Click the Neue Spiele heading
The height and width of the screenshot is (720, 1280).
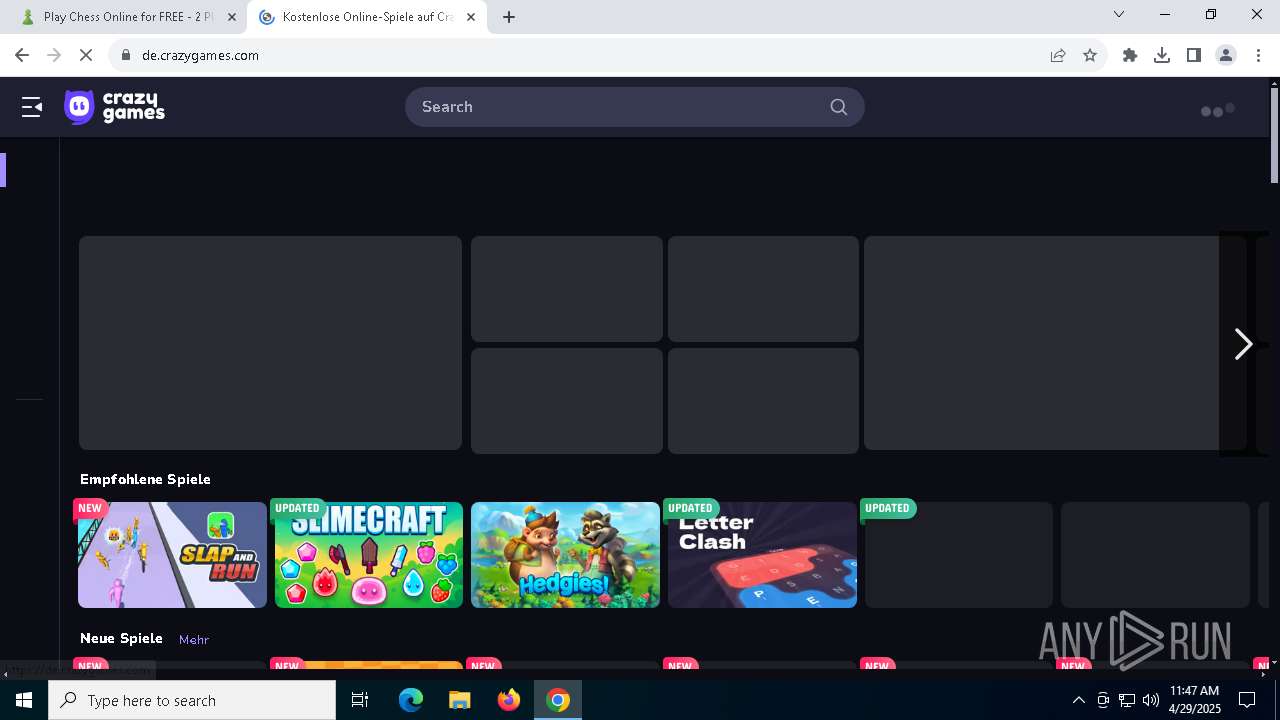[x=121, y=638]
